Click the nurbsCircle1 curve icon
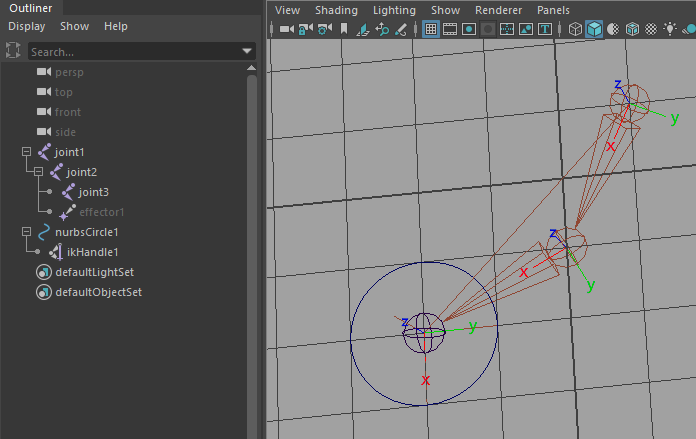The height and width of the screenshot is (439, 696). (x=44, y=232)
